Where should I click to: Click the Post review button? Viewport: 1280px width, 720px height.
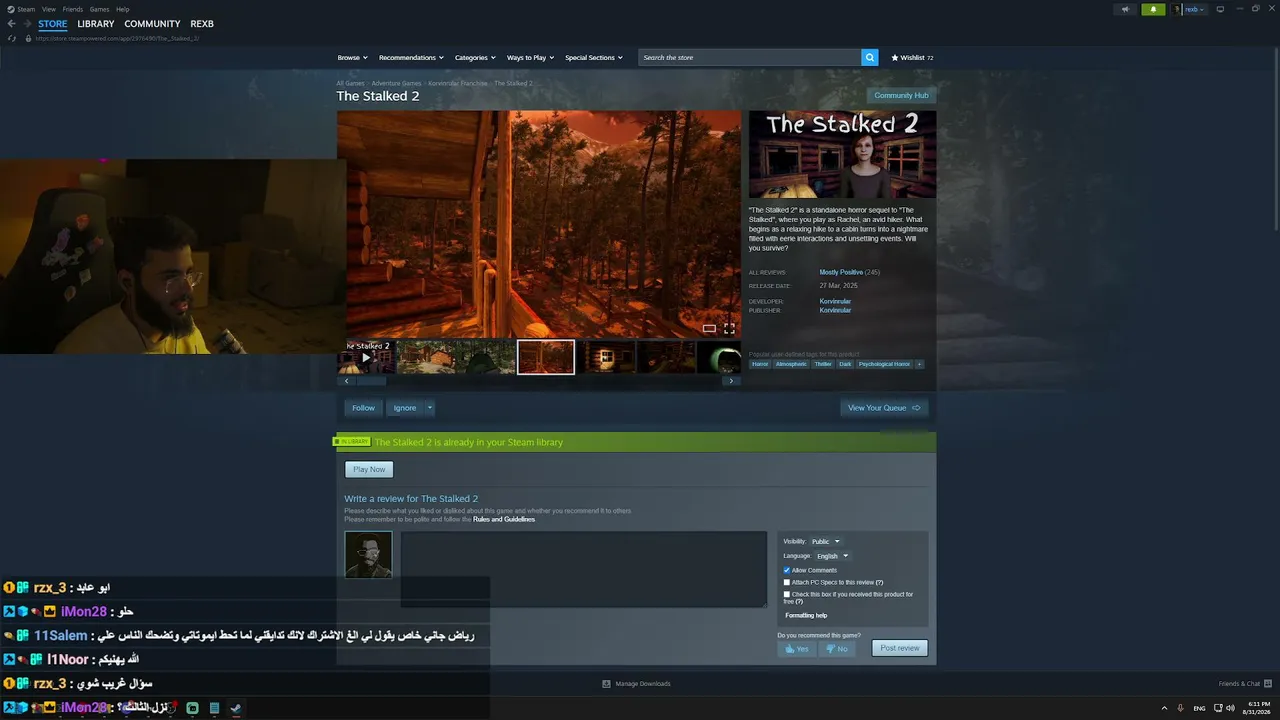click(x=900, y=649)
